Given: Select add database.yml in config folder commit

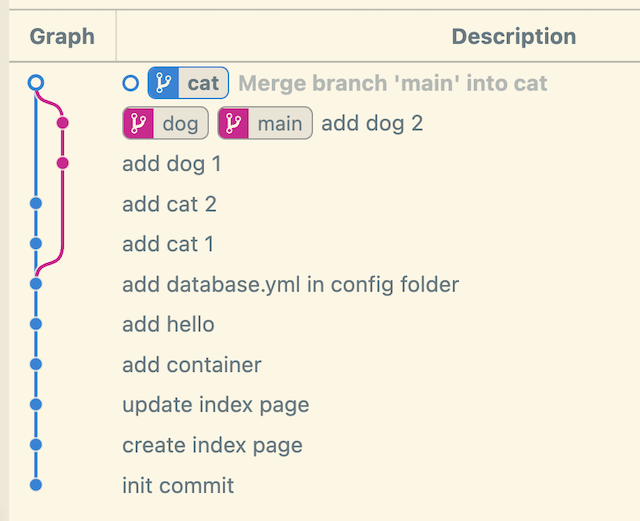Looking at the screenshot, I should click(290, 284).
